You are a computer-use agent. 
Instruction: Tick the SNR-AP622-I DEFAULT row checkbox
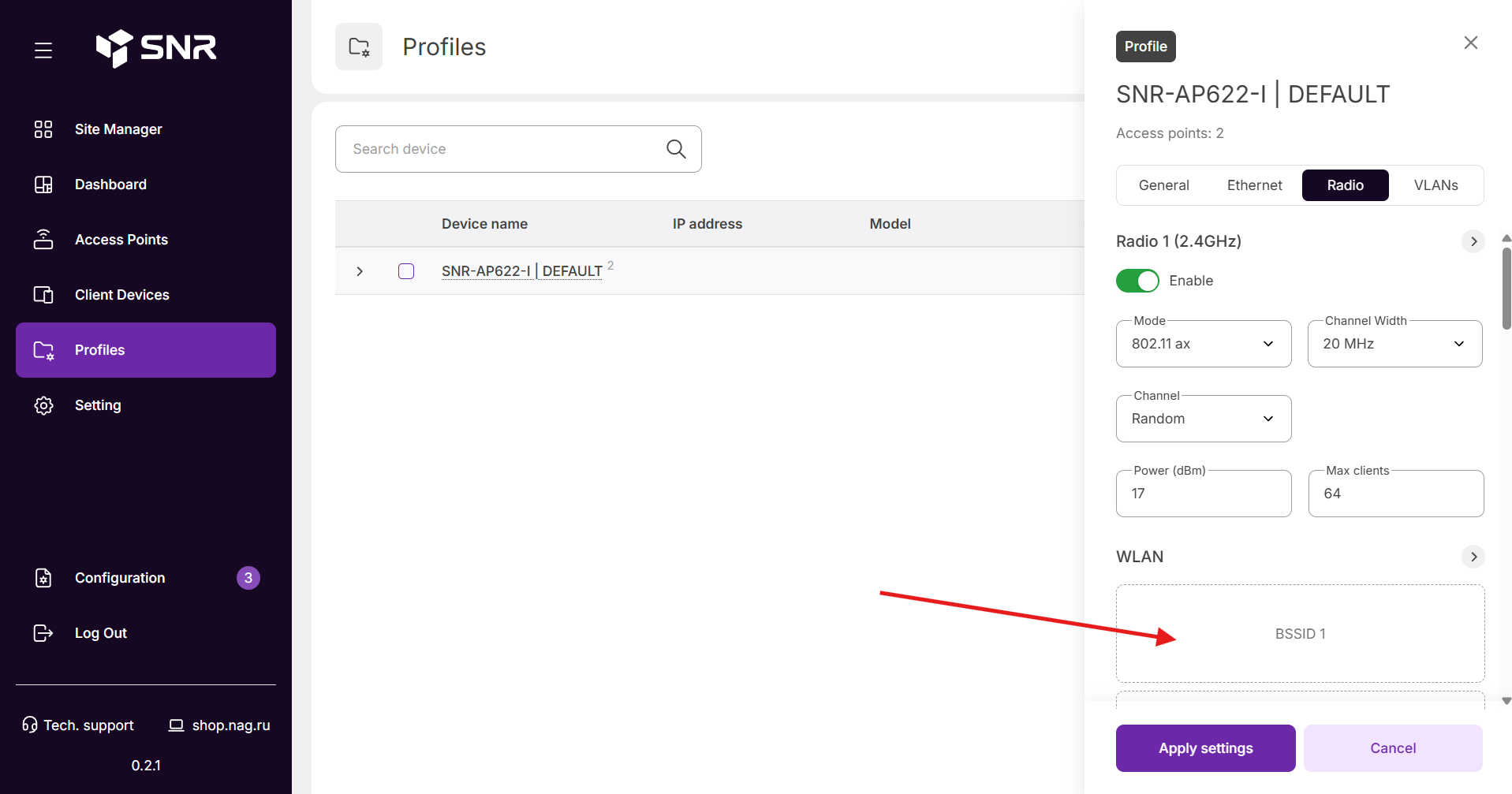point(406,271)
